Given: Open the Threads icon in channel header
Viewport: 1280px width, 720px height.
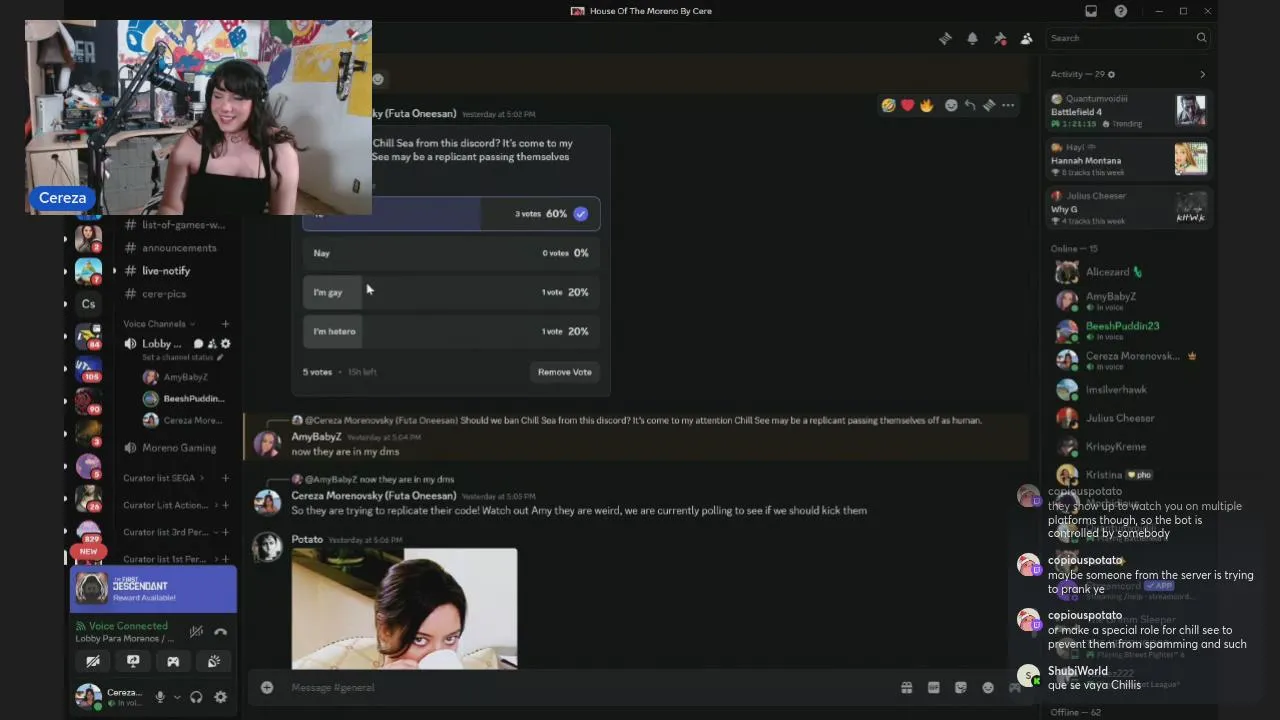Looking at the screenshot, I should (945, 38).
